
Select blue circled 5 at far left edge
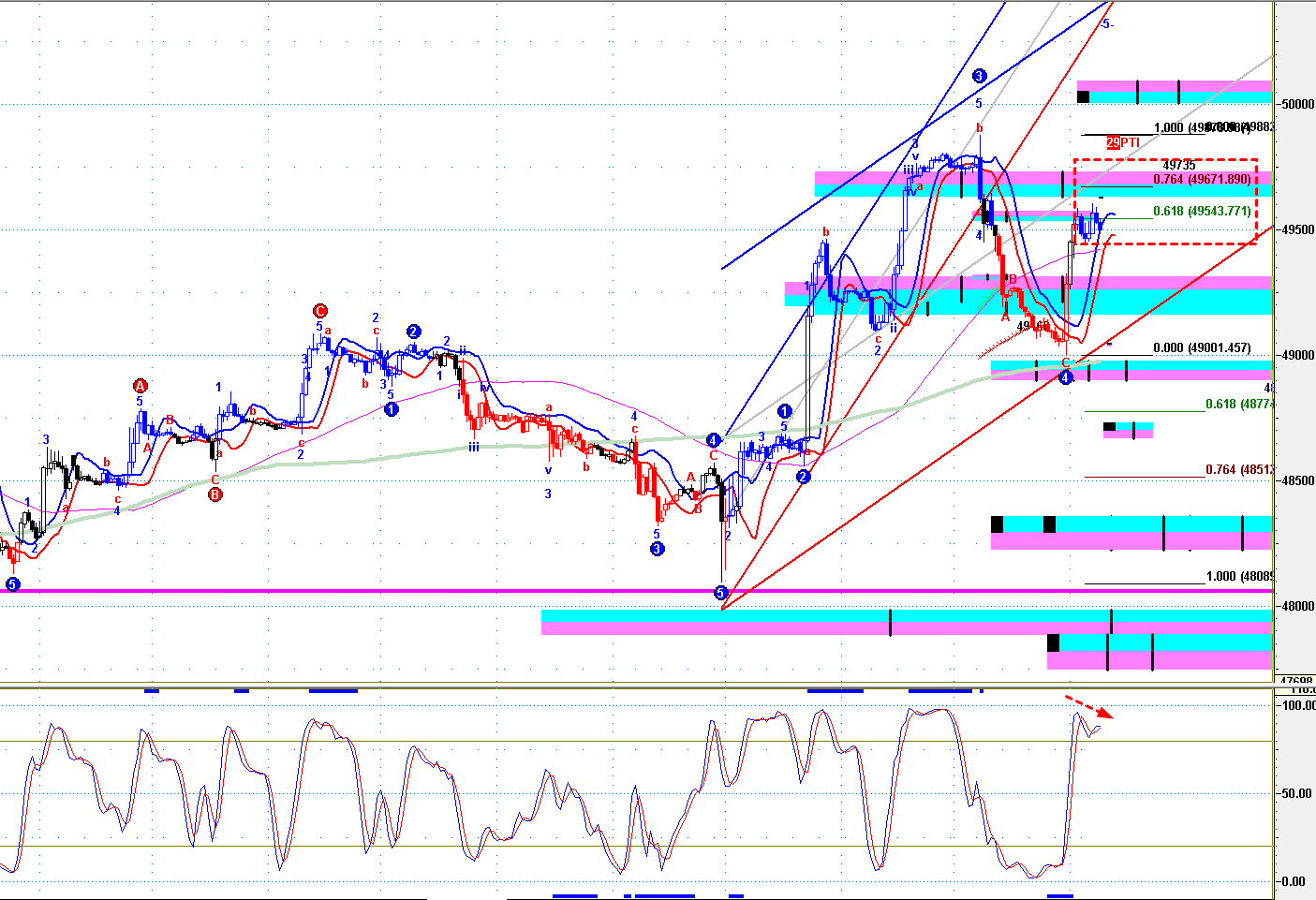[x=12, y=584]
